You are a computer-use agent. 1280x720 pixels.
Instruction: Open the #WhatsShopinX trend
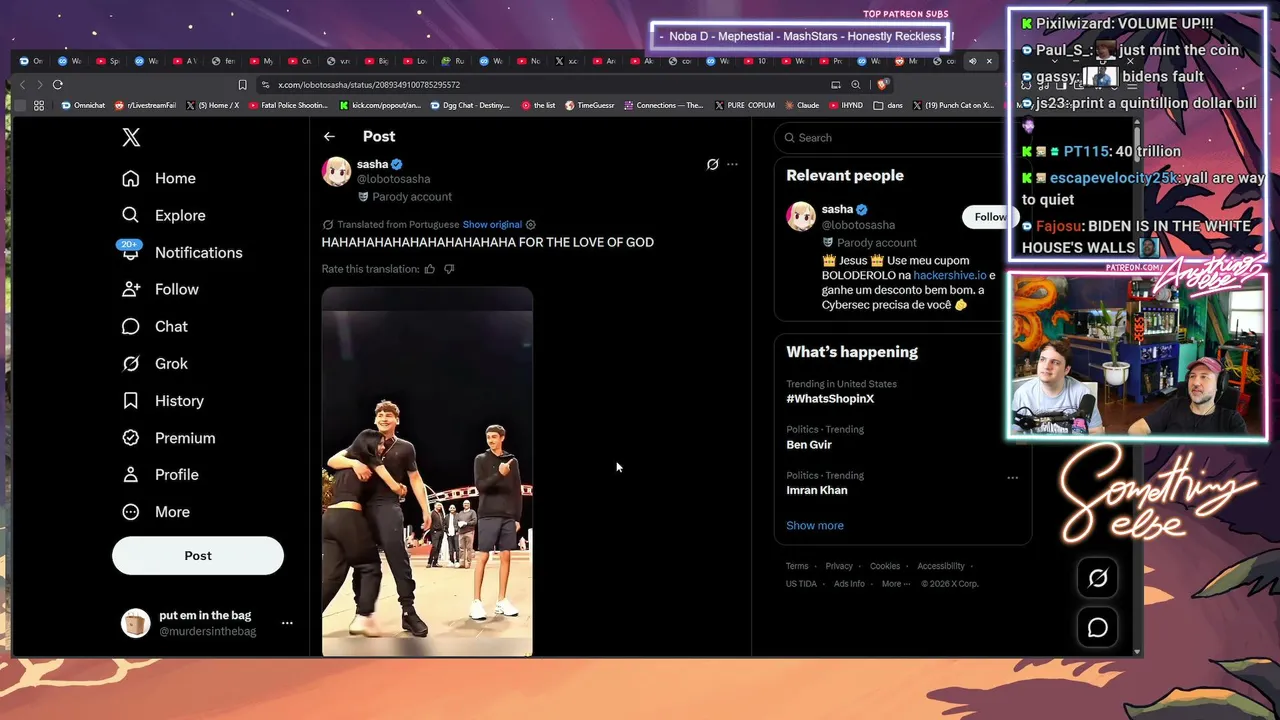(830, 399)
